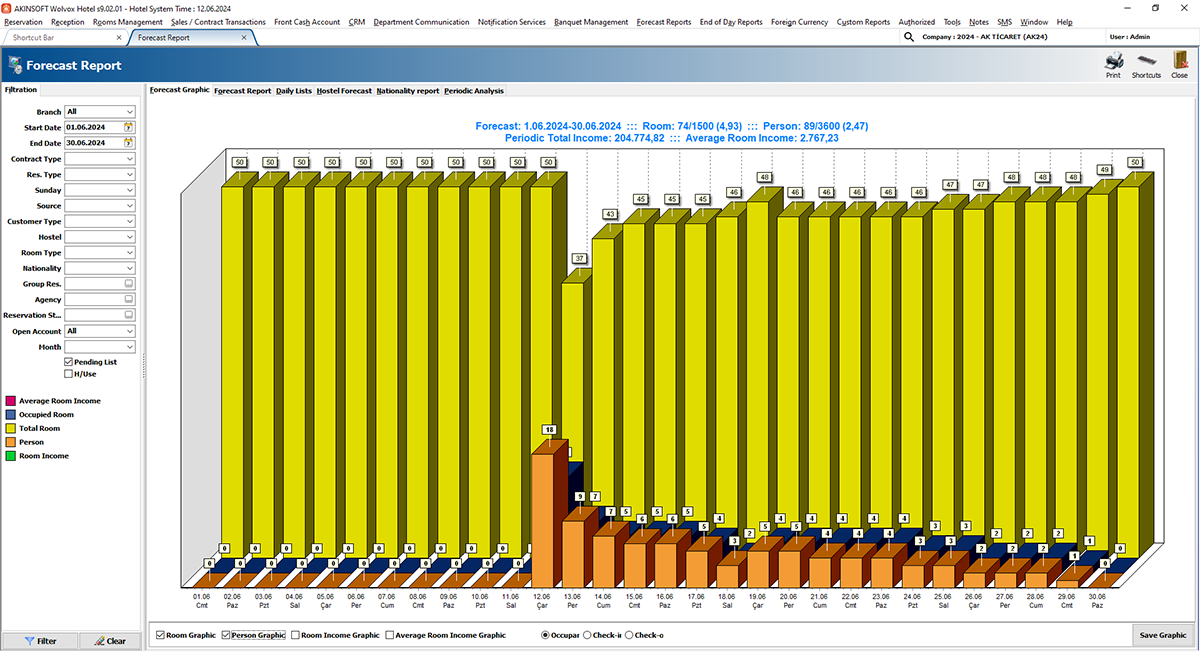Screen dimensions: 1200x653
Task: Click the Close door icon
Action: [x=1179, y=61]
